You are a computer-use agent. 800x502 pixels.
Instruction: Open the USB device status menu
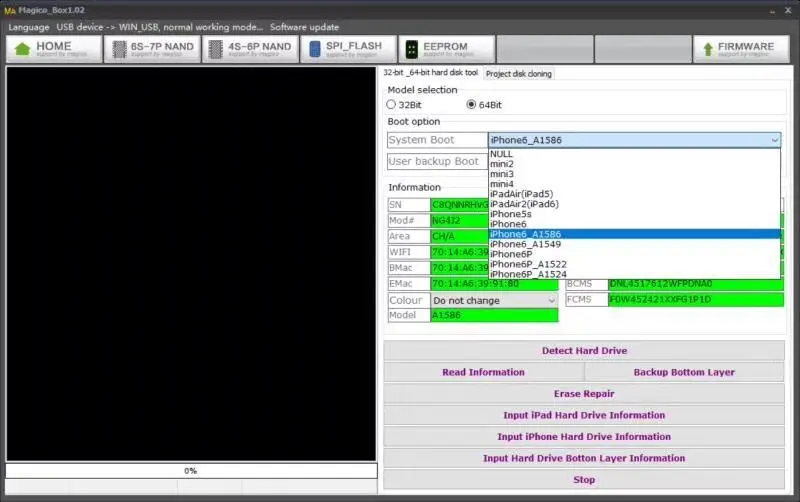(x=159, y=27)
